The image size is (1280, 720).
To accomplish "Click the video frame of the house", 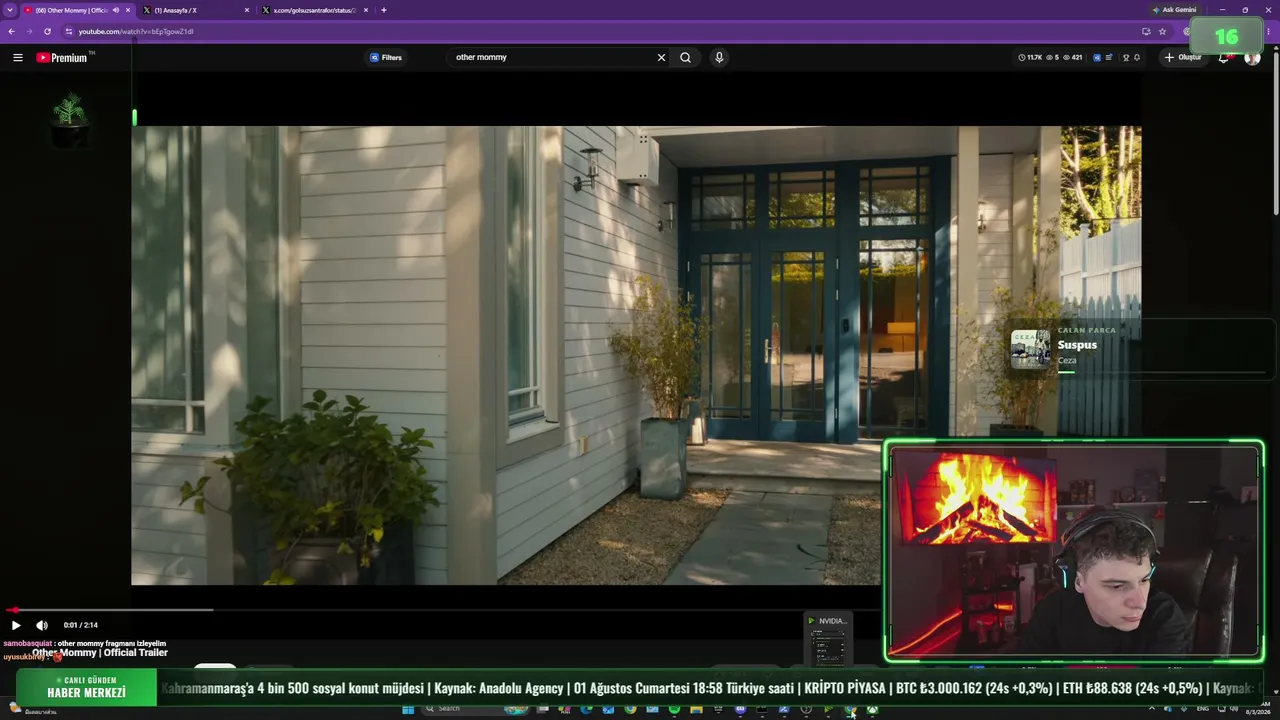I will (636, 355).
